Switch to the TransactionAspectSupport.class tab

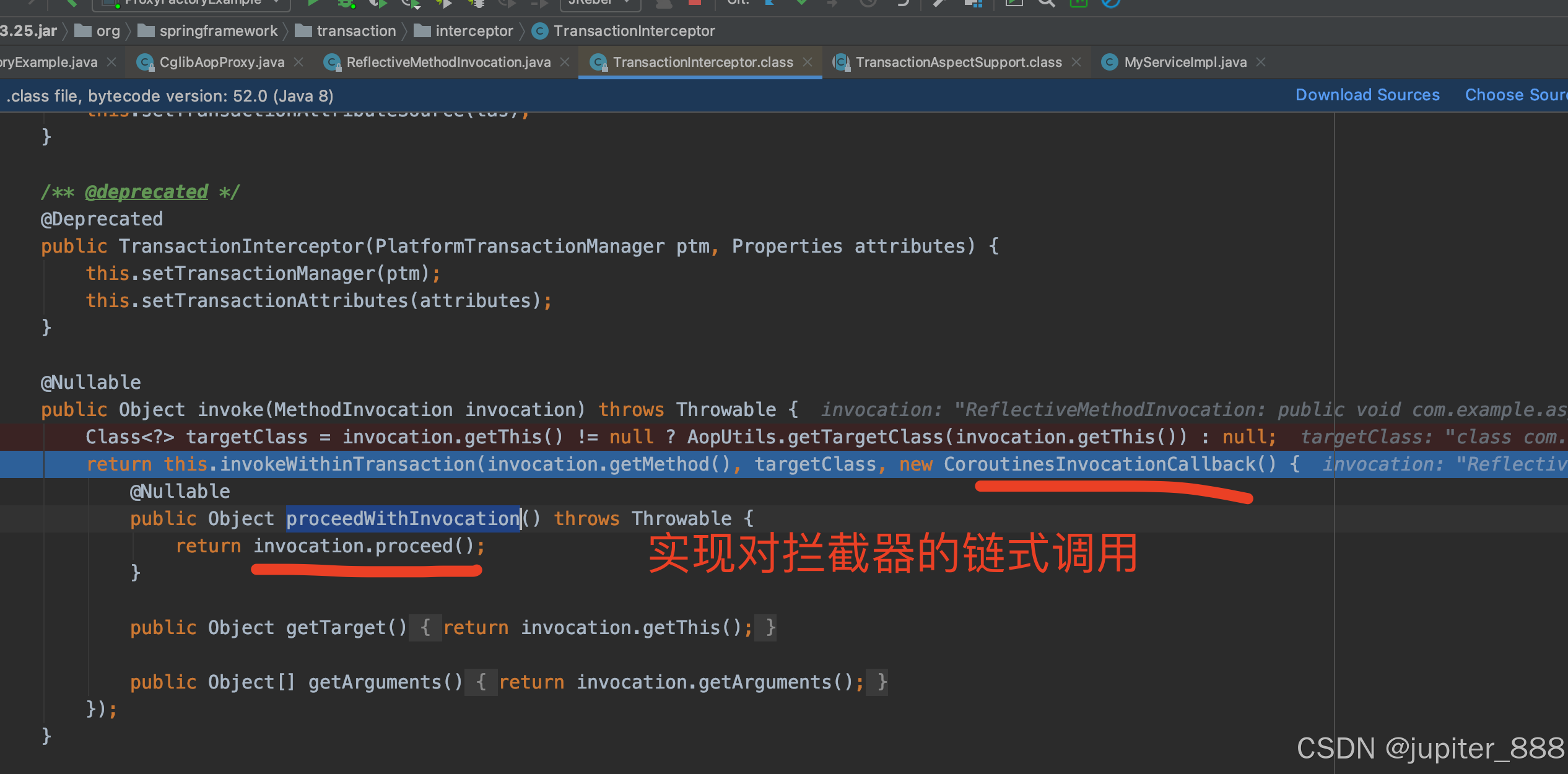click(x=959, y=62)
